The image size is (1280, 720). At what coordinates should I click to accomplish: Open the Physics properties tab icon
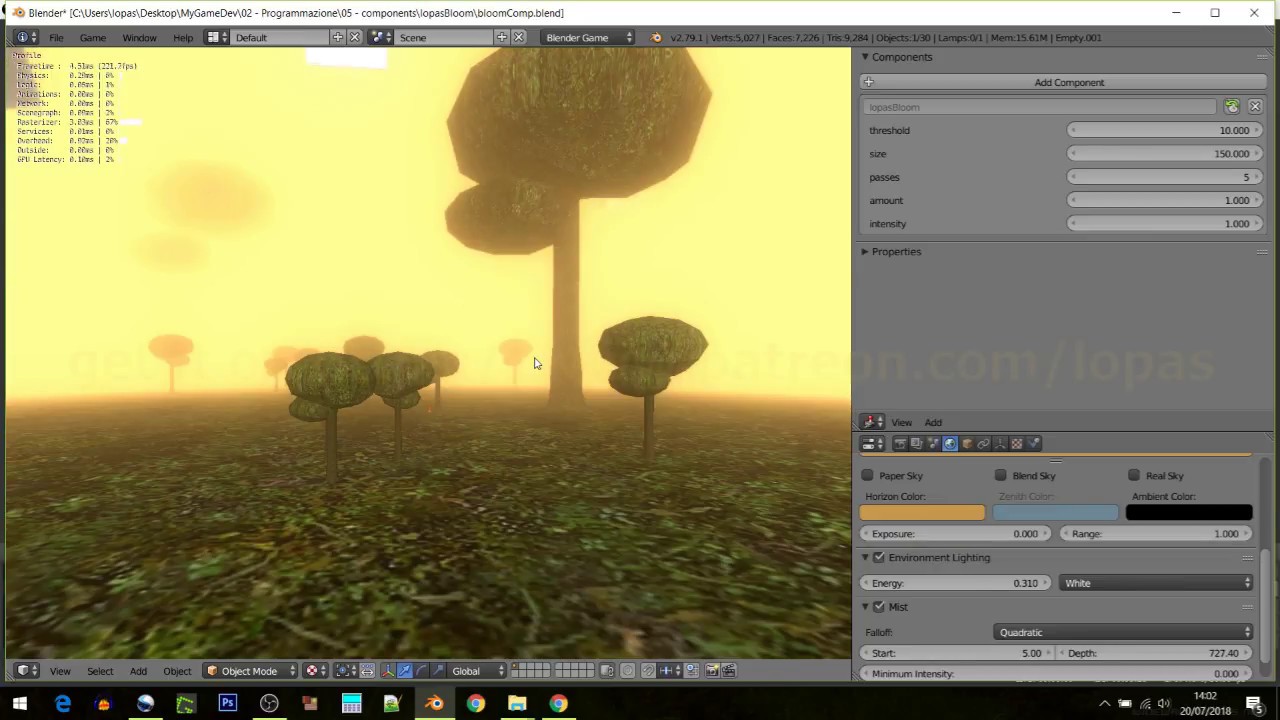(x=1034, y=444)
